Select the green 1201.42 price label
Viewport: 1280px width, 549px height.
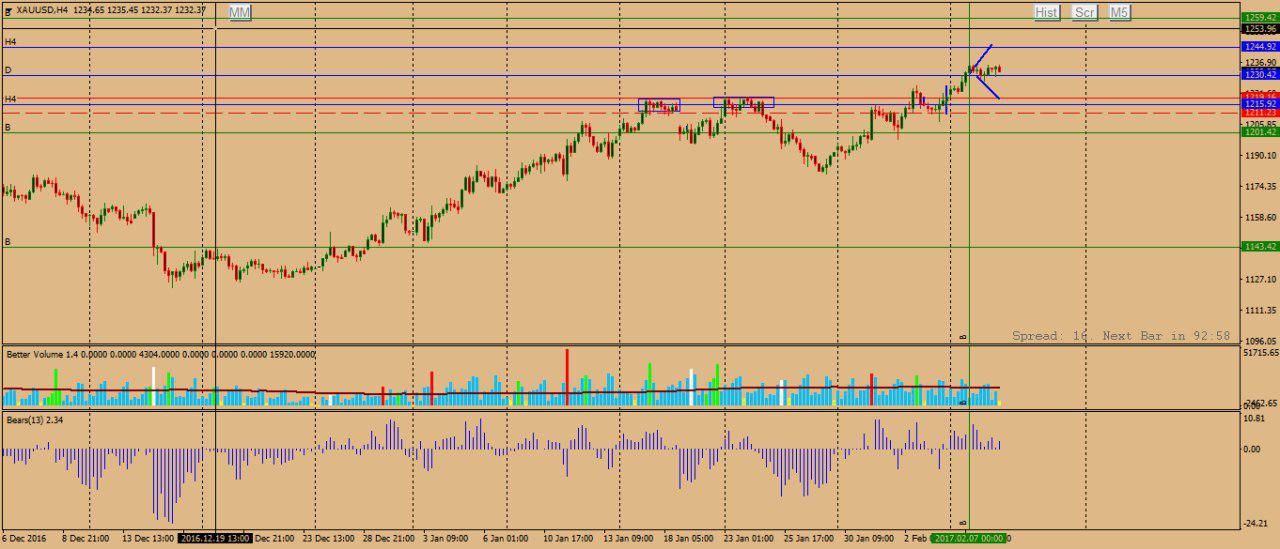point(1259,132)
